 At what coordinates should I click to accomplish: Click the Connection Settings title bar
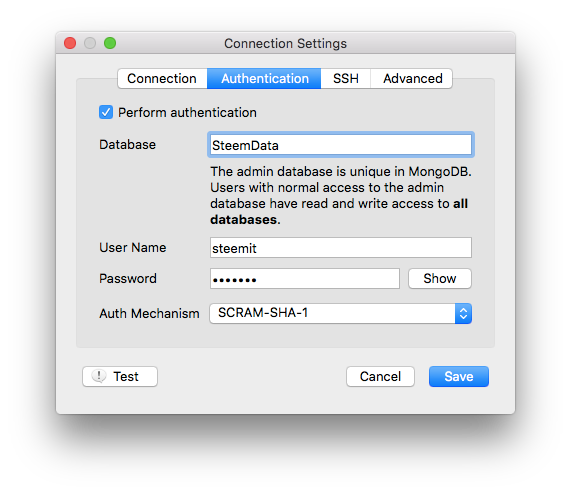tap(286, 43)
